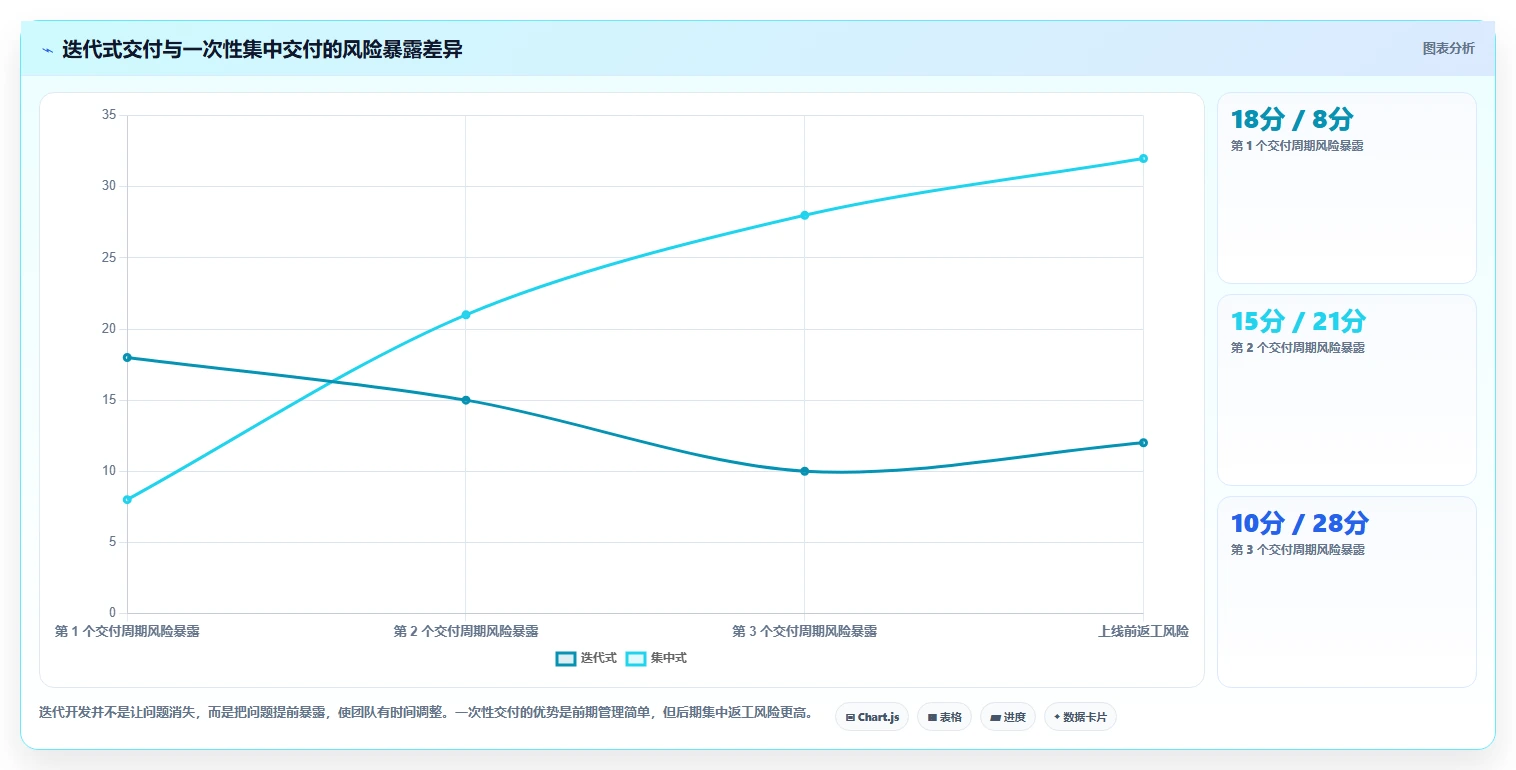Click the y-axis tick label 20
The image size is (1516, 770).
109,329
